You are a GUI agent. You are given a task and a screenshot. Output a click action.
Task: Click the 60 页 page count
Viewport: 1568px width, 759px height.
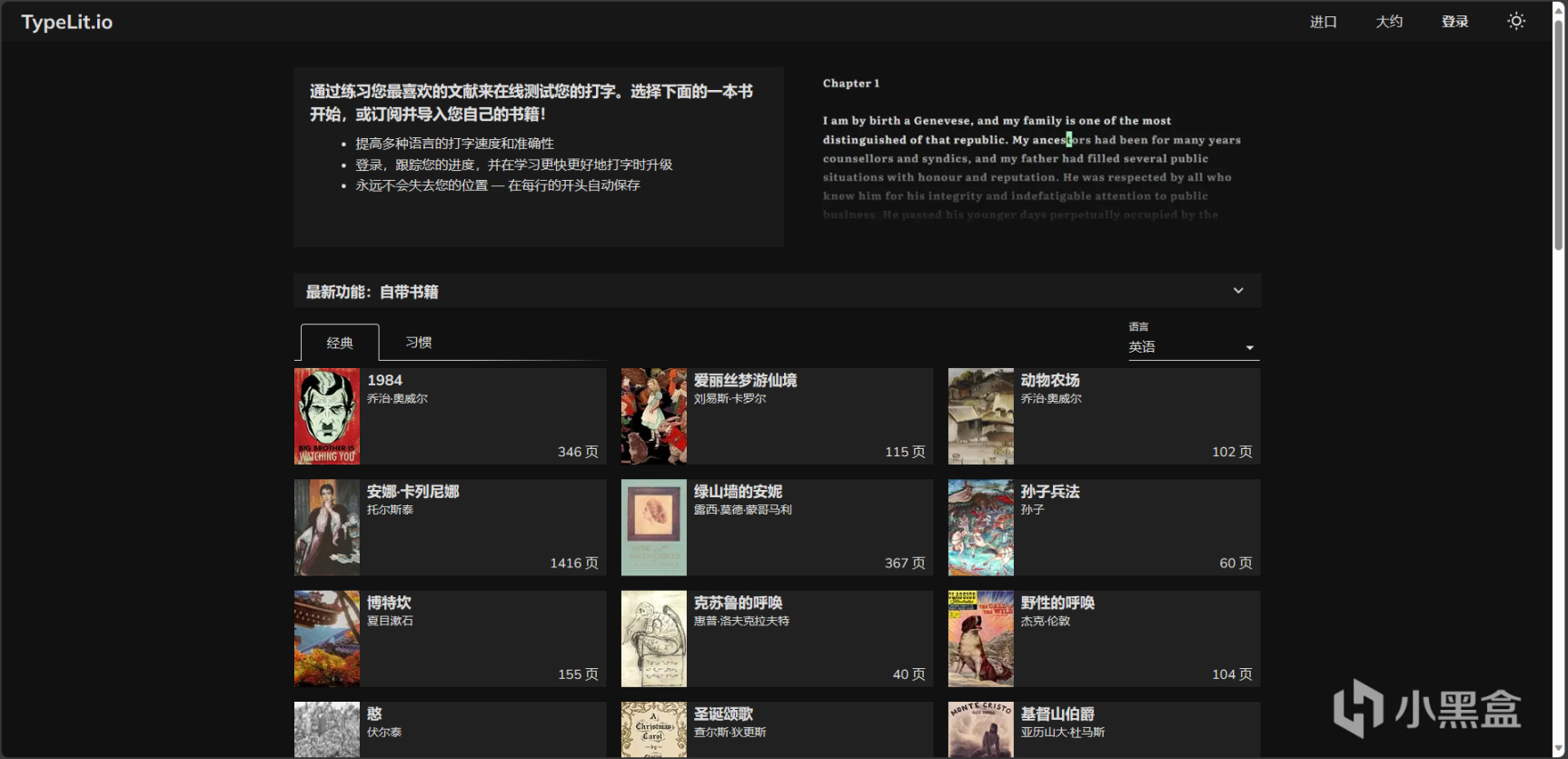[1236, 564]
